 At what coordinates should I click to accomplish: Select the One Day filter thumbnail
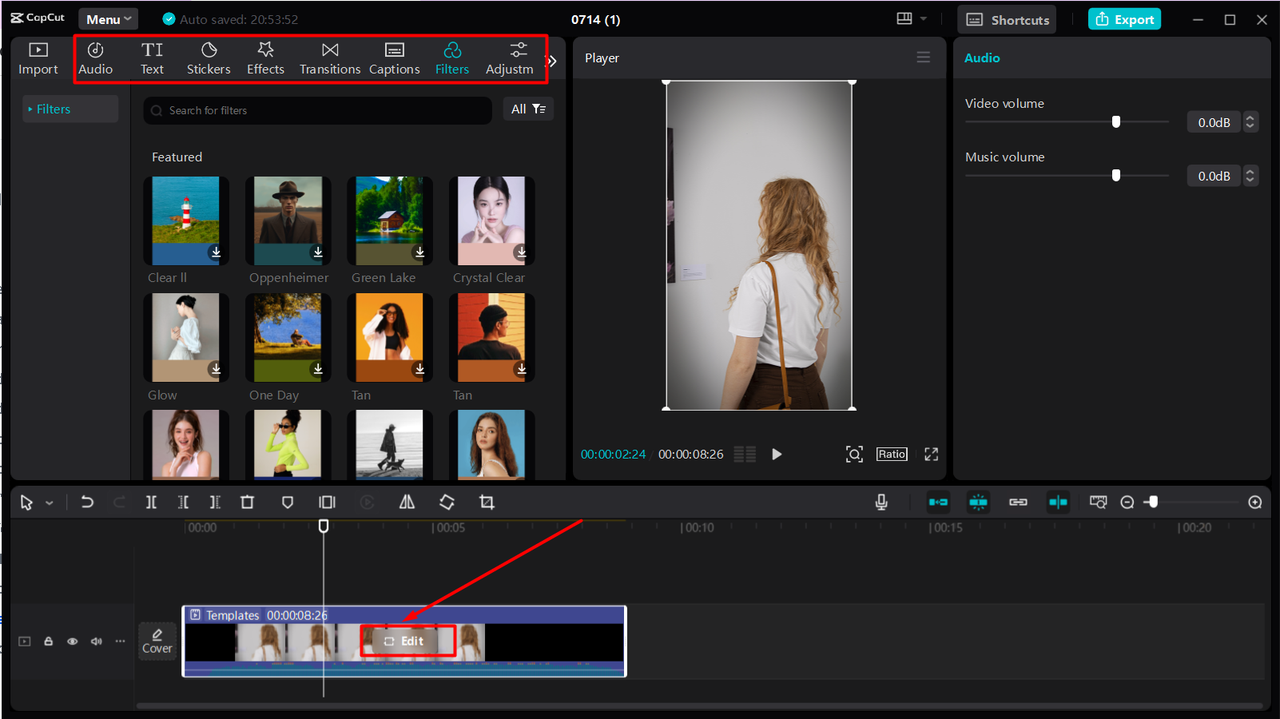(288, 338)
